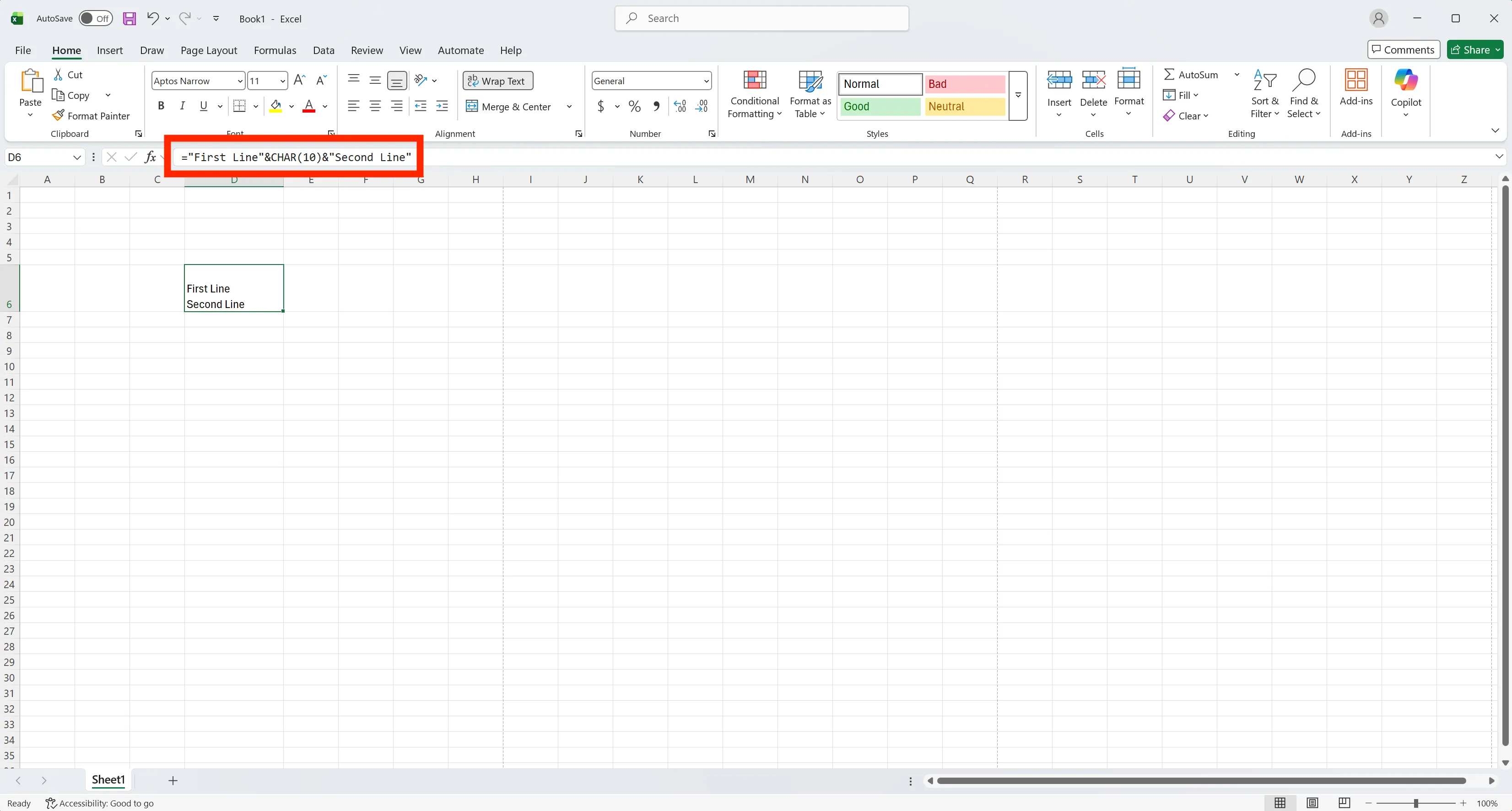
Task: Open the Merge & Center dropdown arrow
Action: click(x=569, y=106)
